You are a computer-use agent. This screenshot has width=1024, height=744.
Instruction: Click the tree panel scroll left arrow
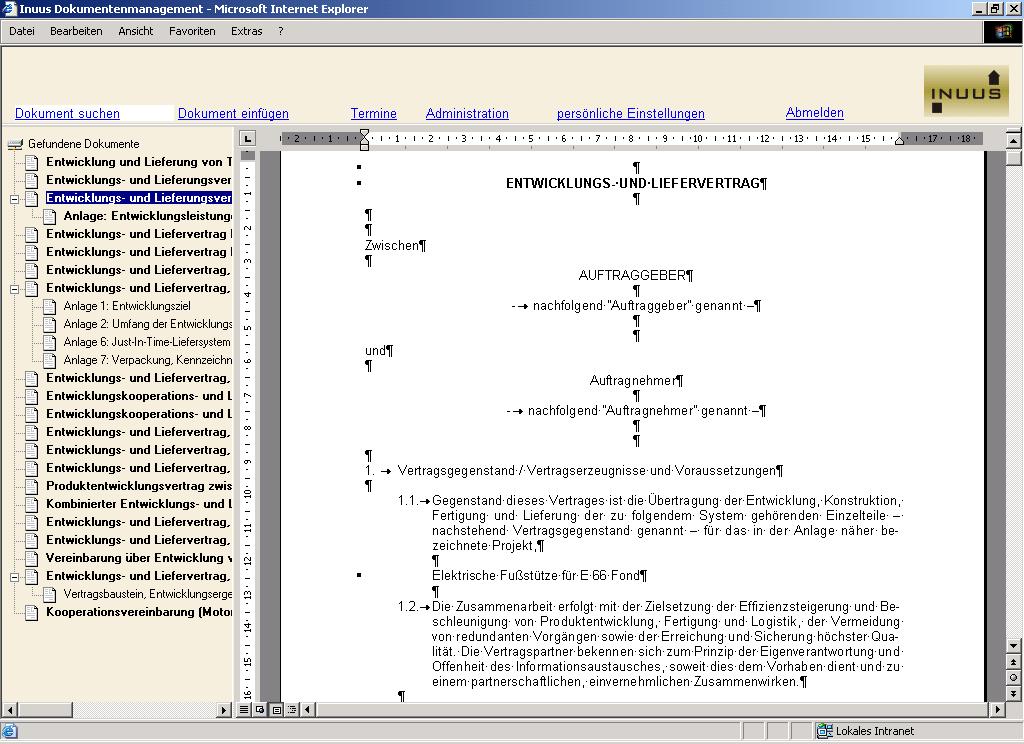[10, 710]
